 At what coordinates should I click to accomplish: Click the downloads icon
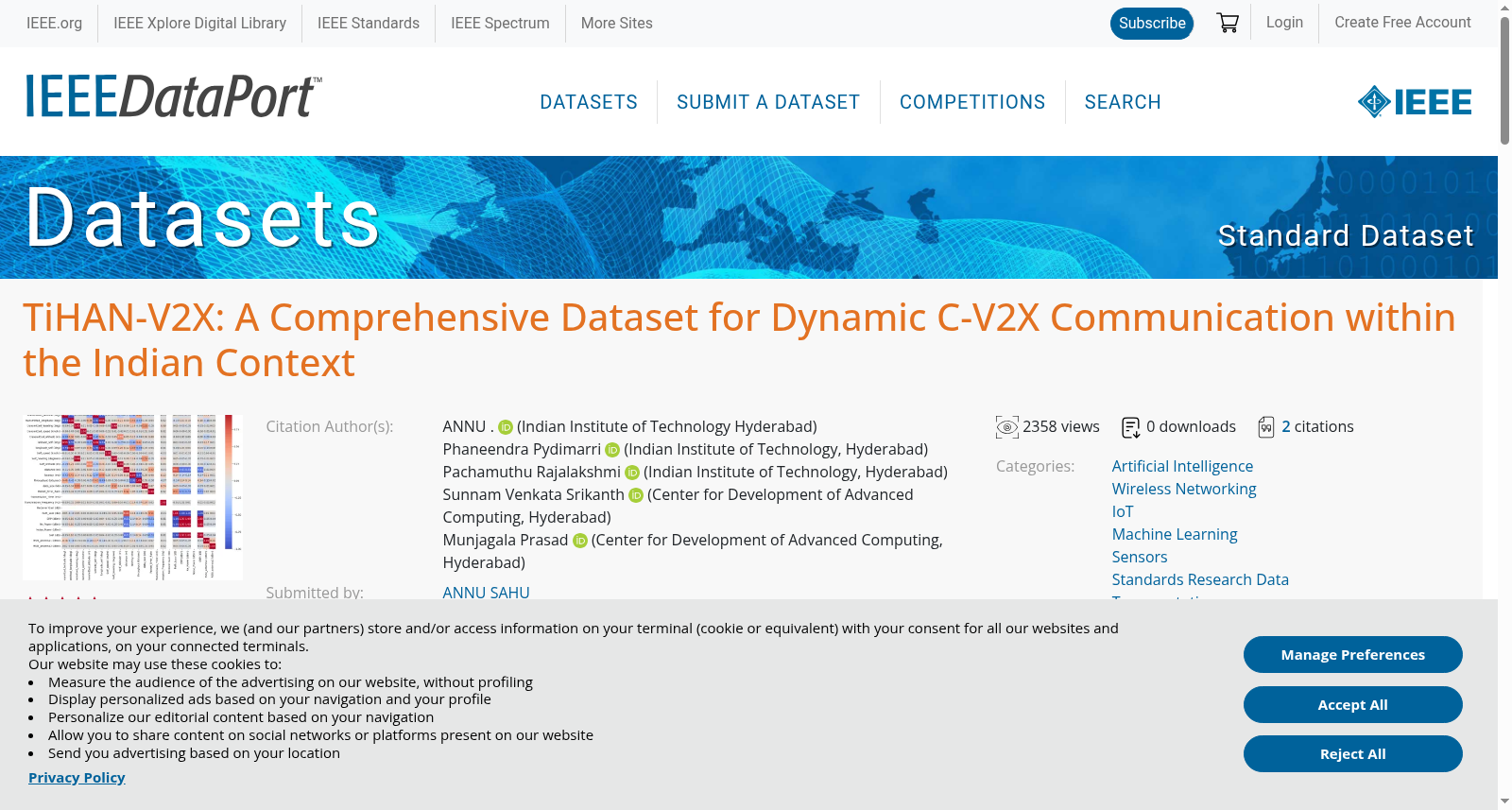(1130, 427)
